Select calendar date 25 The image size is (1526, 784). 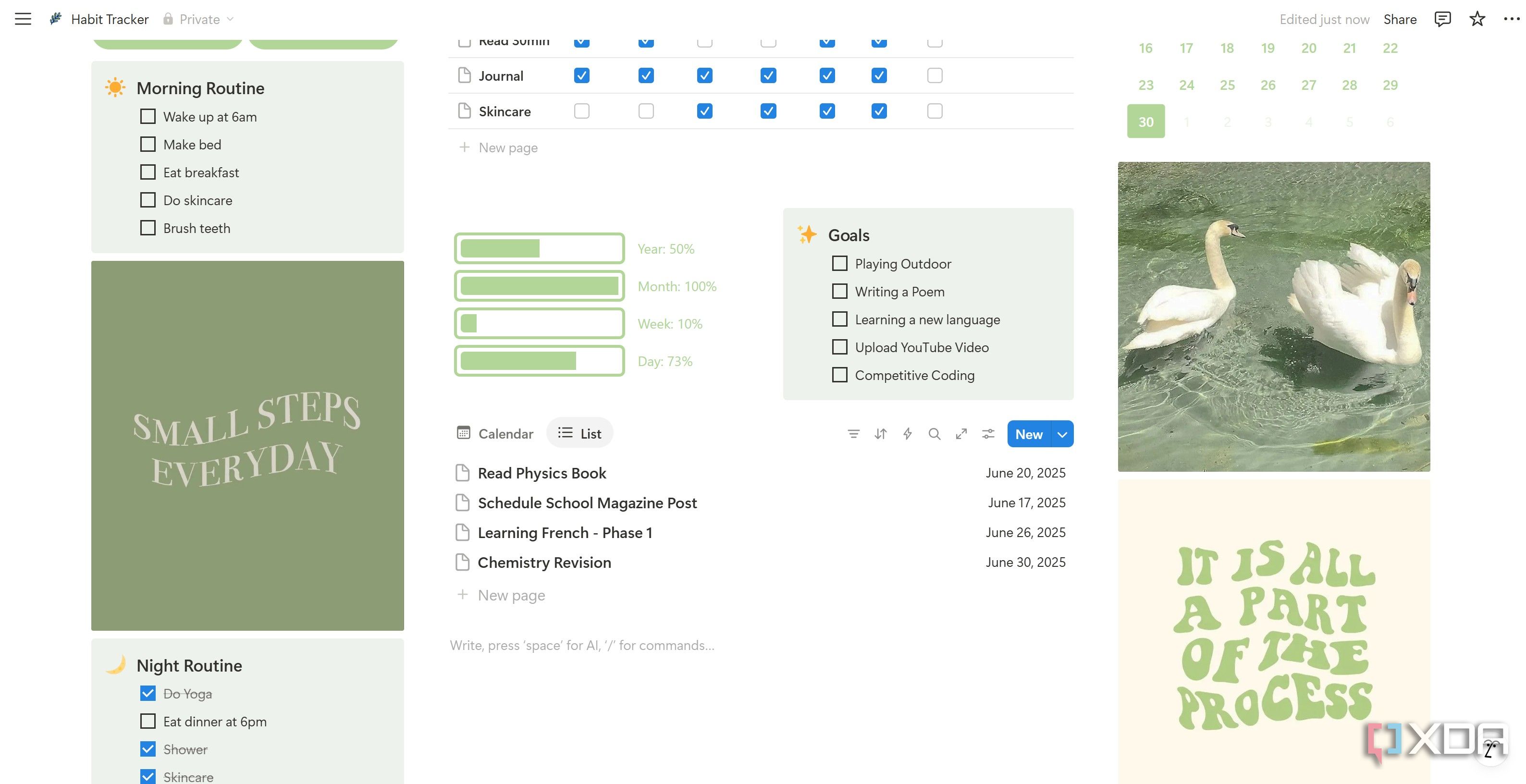pos(1227,85)
